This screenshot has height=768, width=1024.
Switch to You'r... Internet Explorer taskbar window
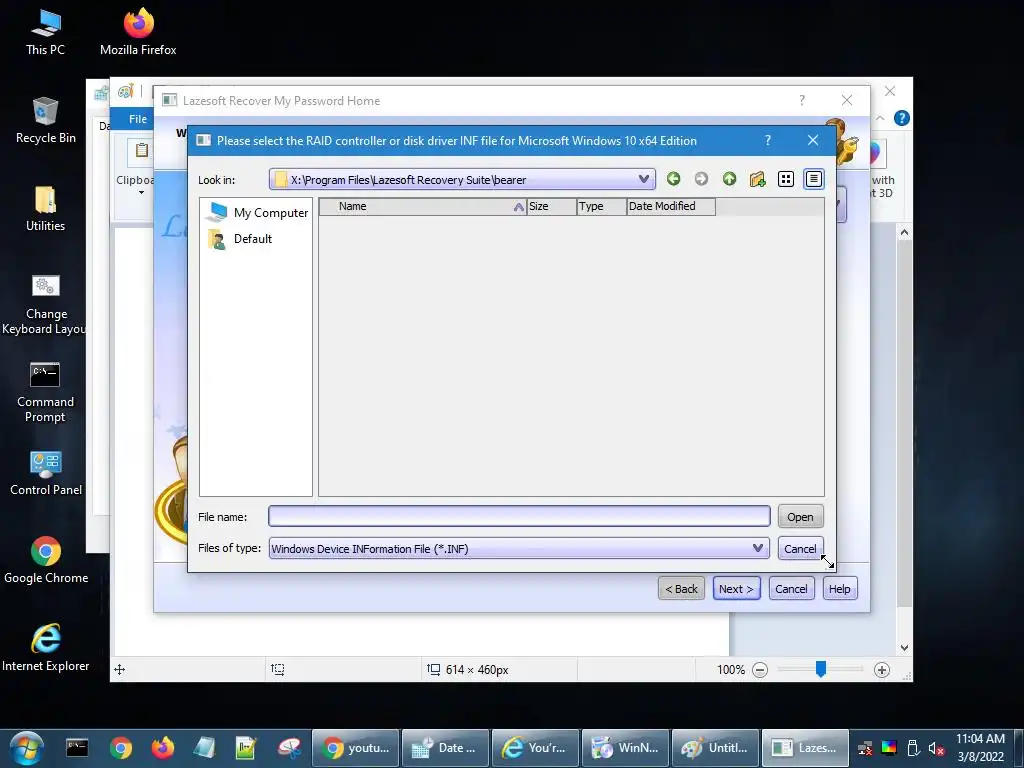(536, 748)
